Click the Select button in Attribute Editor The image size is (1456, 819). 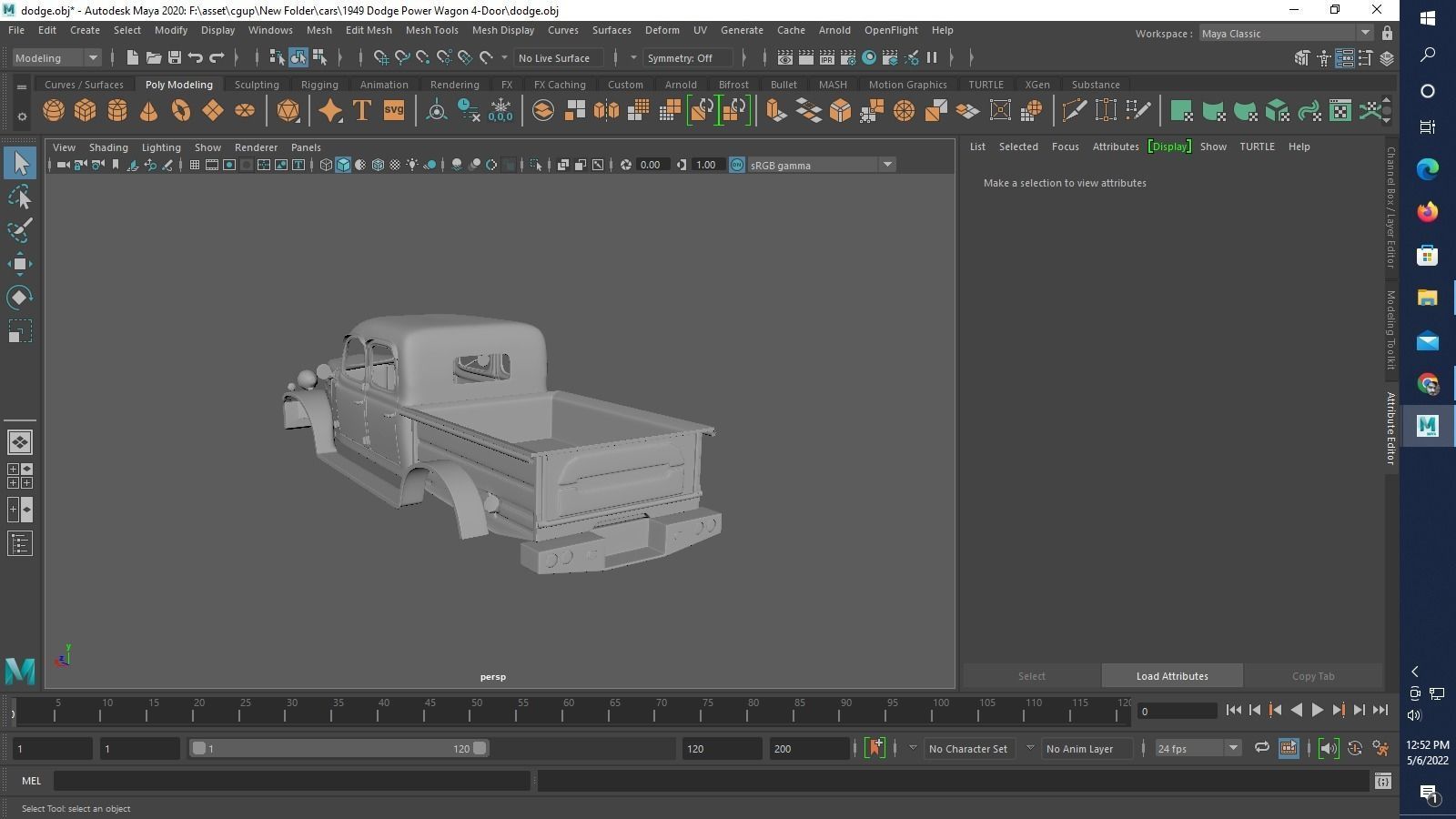pyautogui.click(x=1032, y=676)
